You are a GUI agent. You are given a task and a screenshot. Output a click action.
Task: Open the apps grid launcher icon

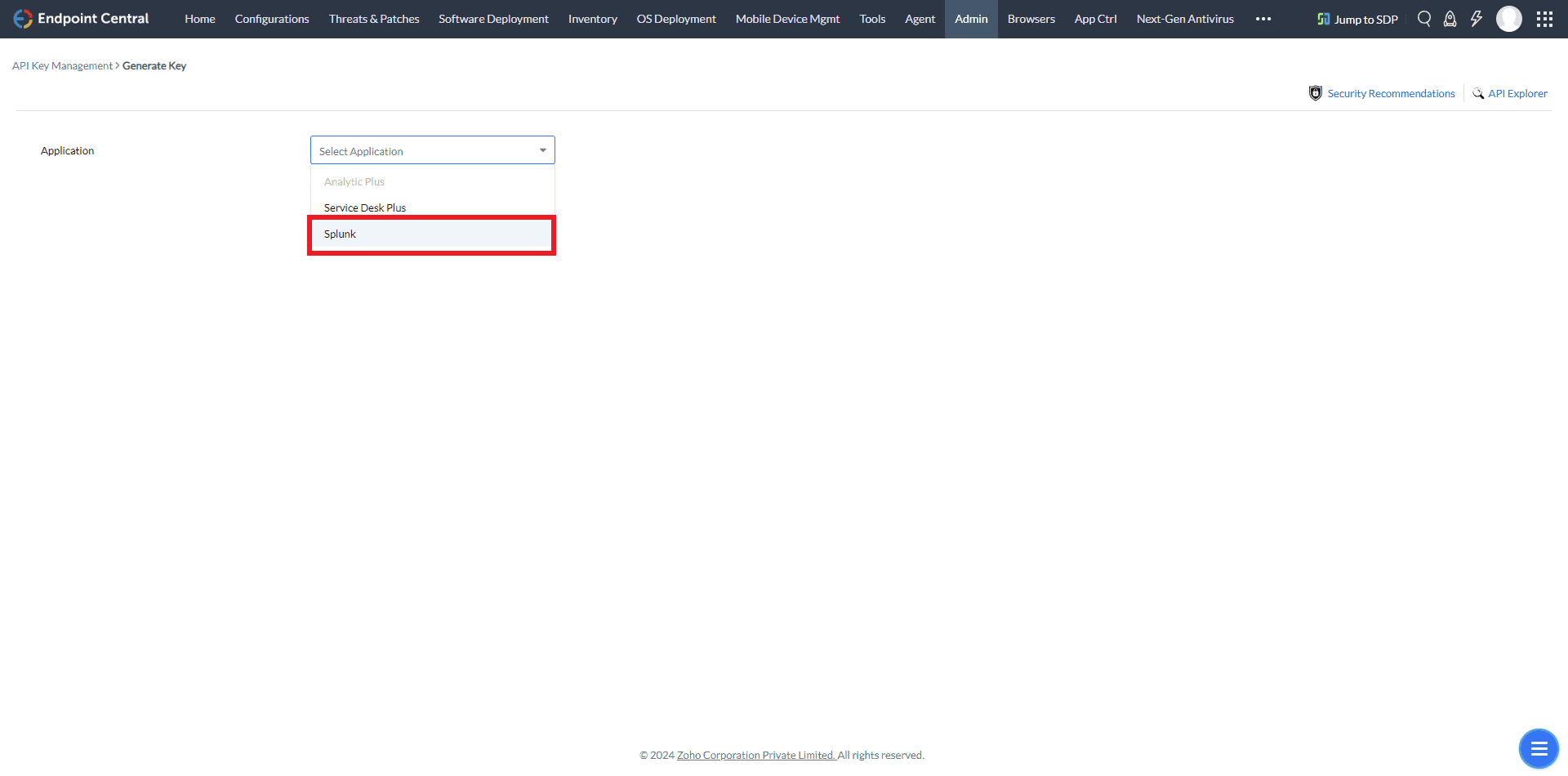click(1544, 19)
